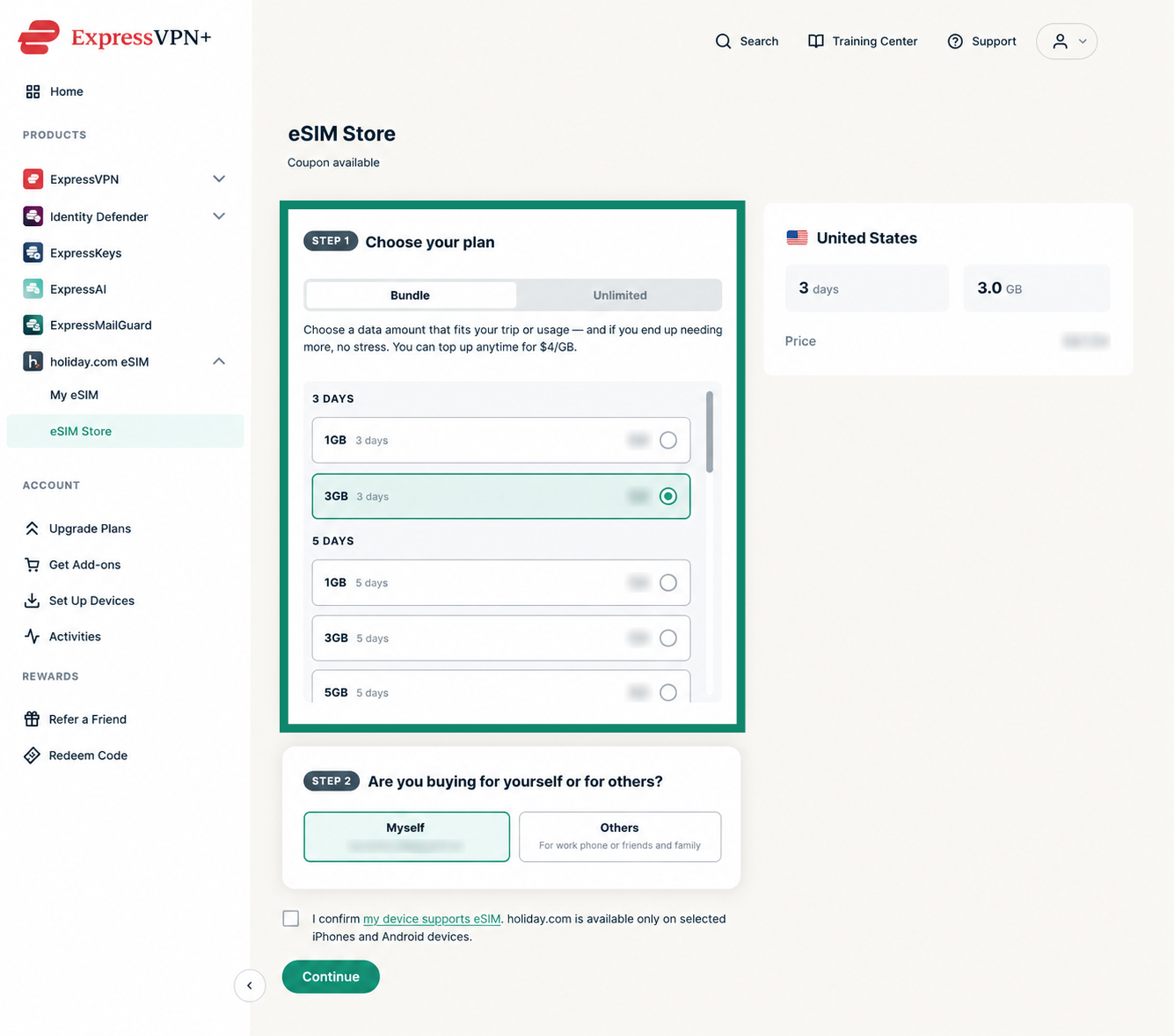Open My eSIM in the sidebar
The height and width of the screenshot is (1036, 1174).
click(x=74, y=395)
